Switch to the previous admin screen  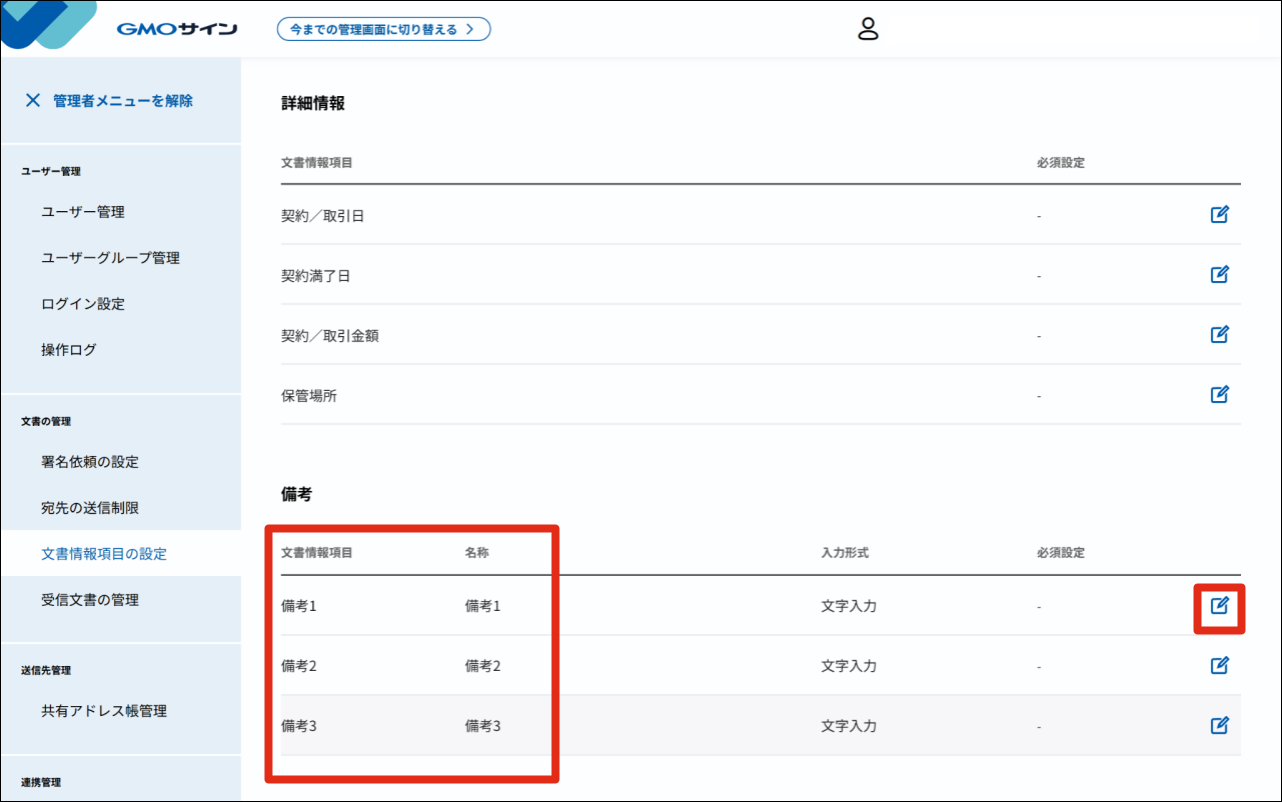(383, 29)
